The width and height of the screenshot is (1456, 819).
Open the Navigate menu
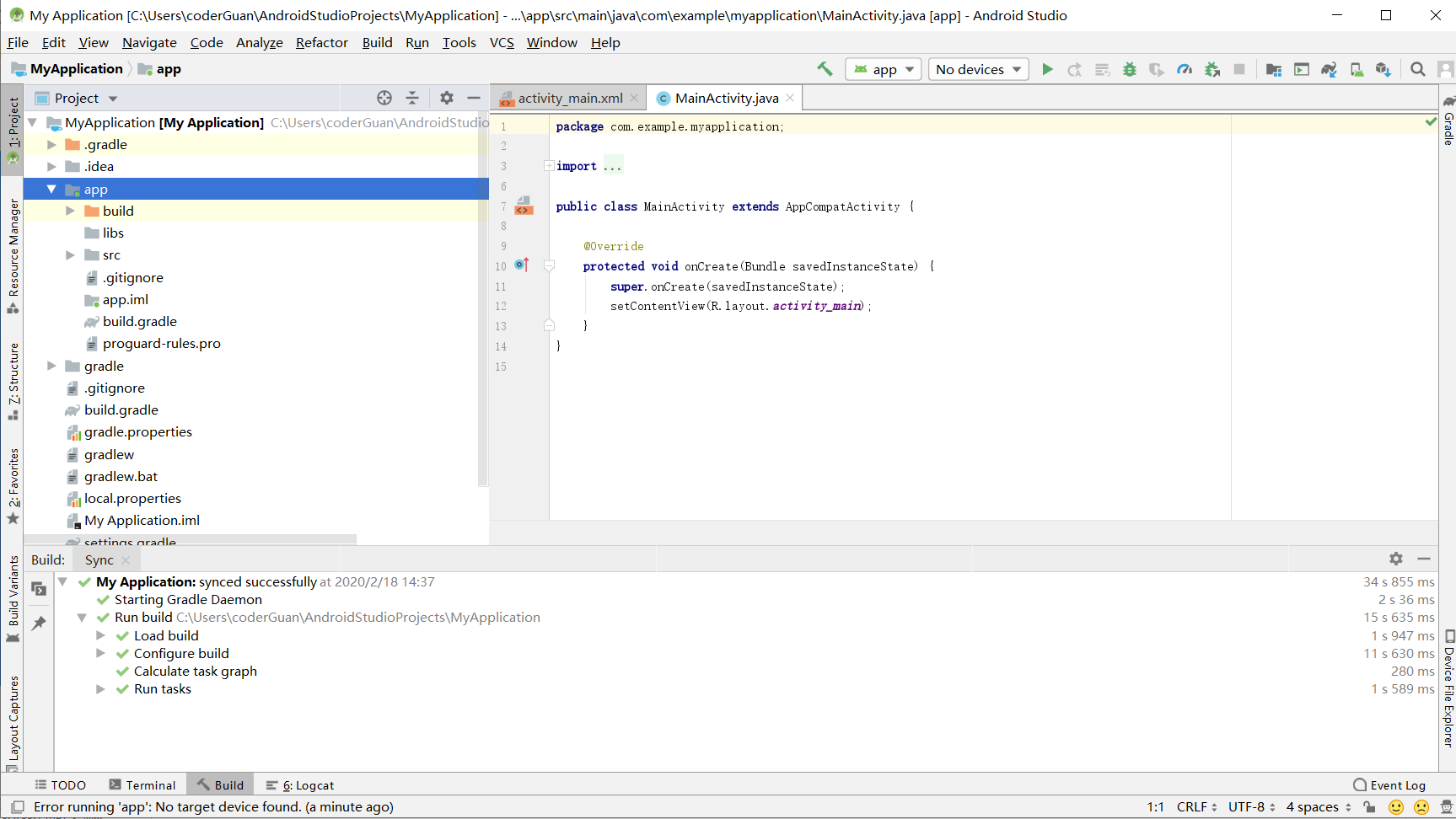click(x=149, y=42)
